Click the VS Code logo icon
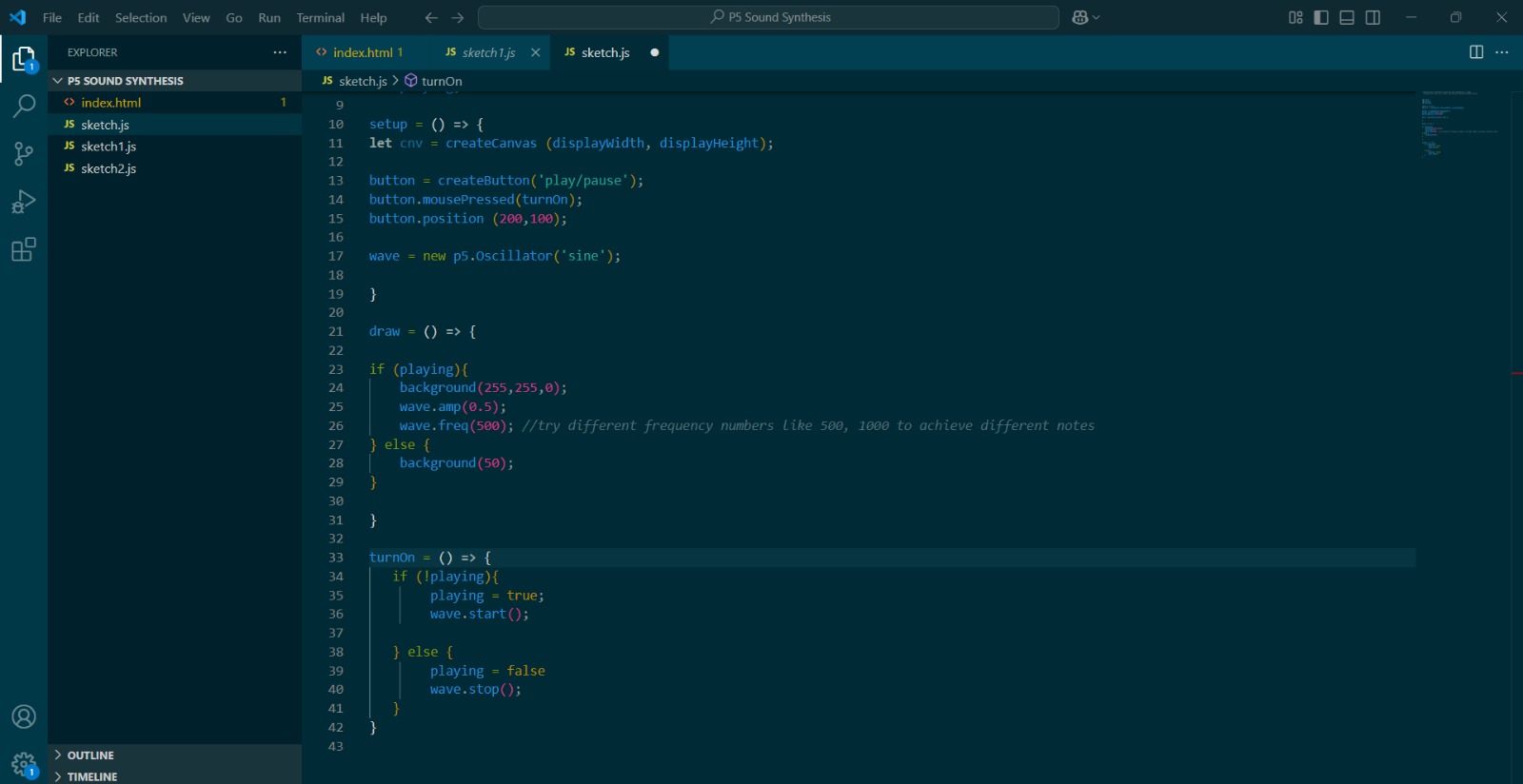 point(18,17)
